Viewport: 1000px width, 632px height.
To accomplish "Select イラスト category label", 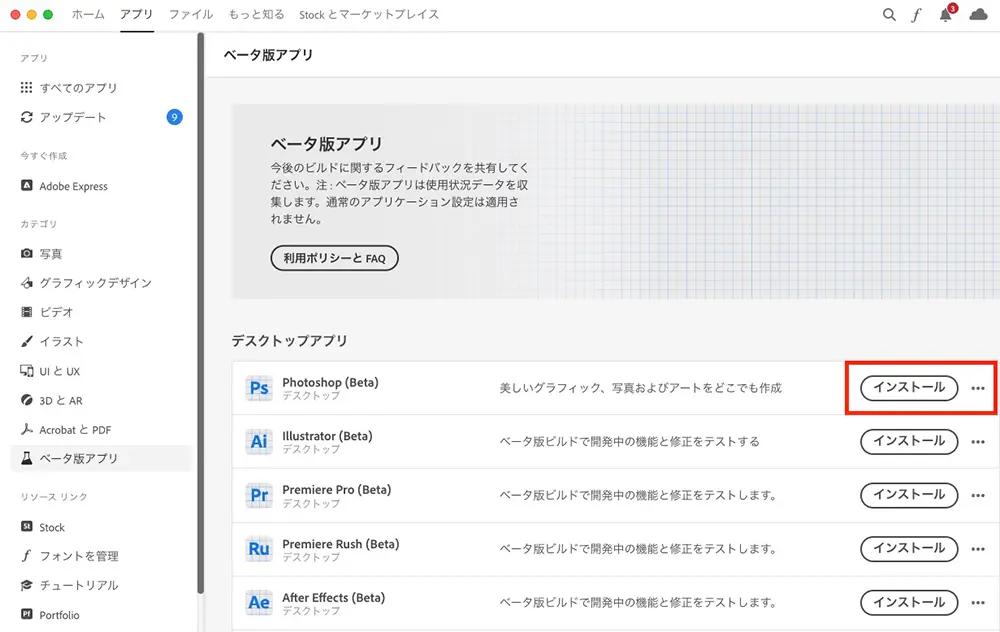I will (61, 341).
